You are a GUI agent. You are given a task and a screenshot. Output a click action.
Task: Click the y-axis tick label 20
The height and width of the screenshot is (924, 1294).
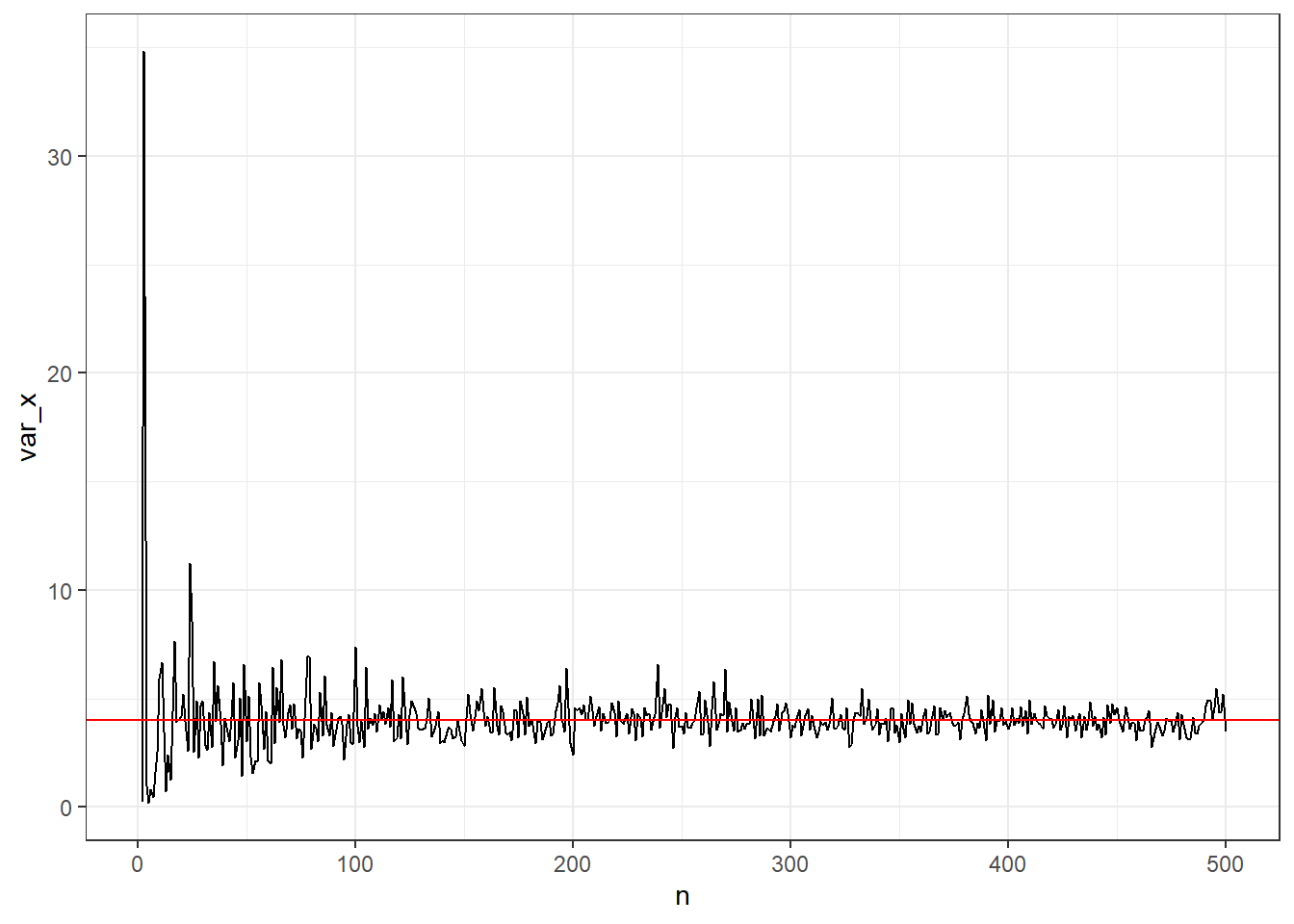point(60,373)
